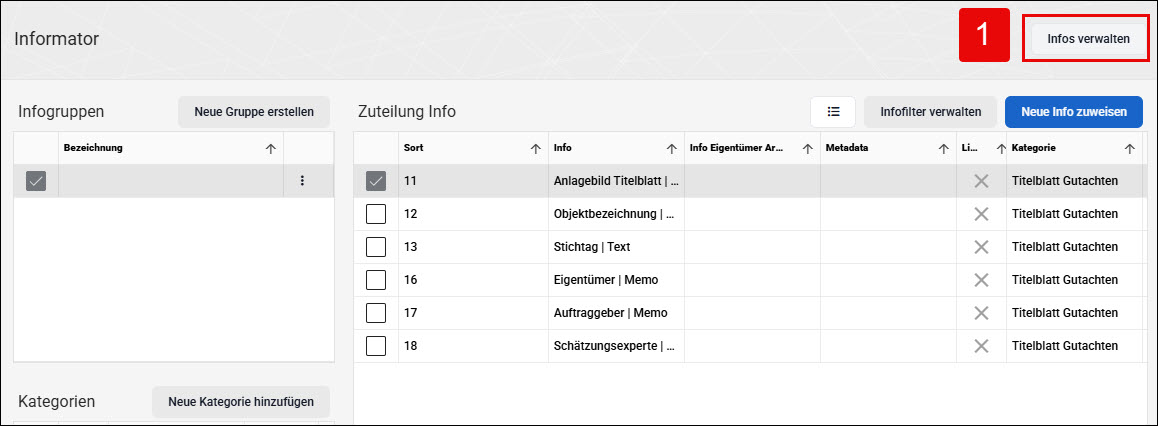This screenshot has height=426, width=1158.
Task: Click the Info column header text
Action: pos(563,148)
